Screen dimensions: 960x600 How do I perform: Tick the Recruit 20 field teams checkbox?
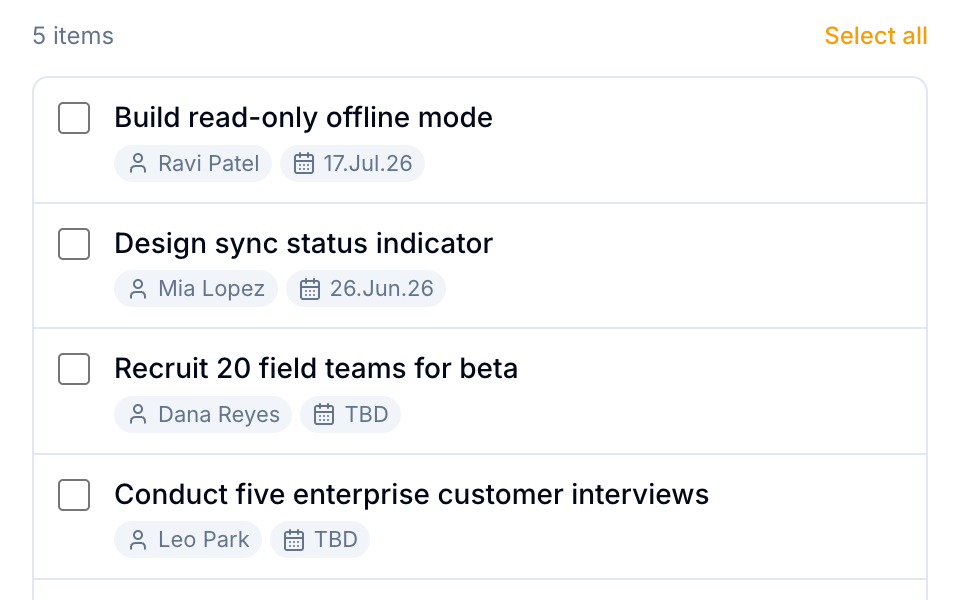click(x=74, y=369)
